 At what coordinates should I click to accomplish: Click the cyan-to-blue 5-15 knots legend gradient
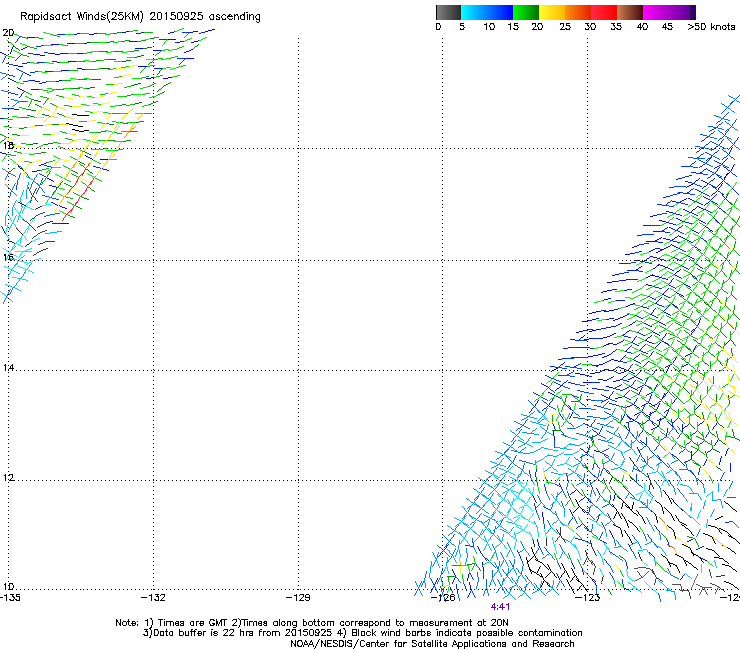(487, 12)
